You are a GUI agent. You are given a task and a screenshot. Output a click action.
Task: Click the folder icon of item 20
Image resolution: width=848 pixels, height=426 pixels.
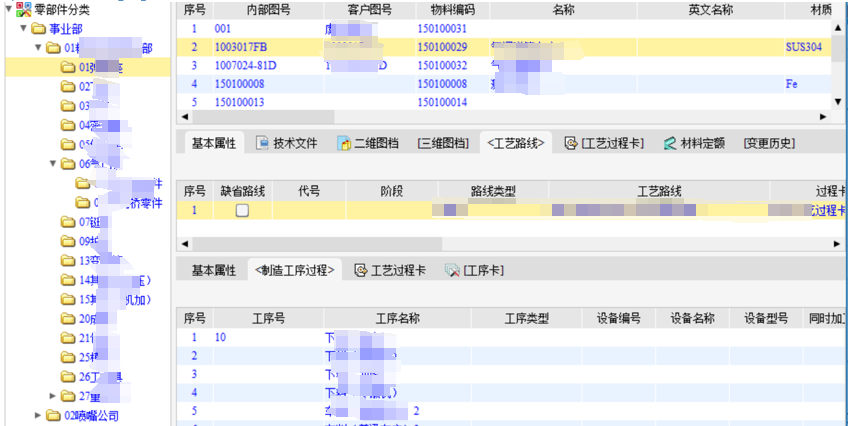tap(68, 319)
